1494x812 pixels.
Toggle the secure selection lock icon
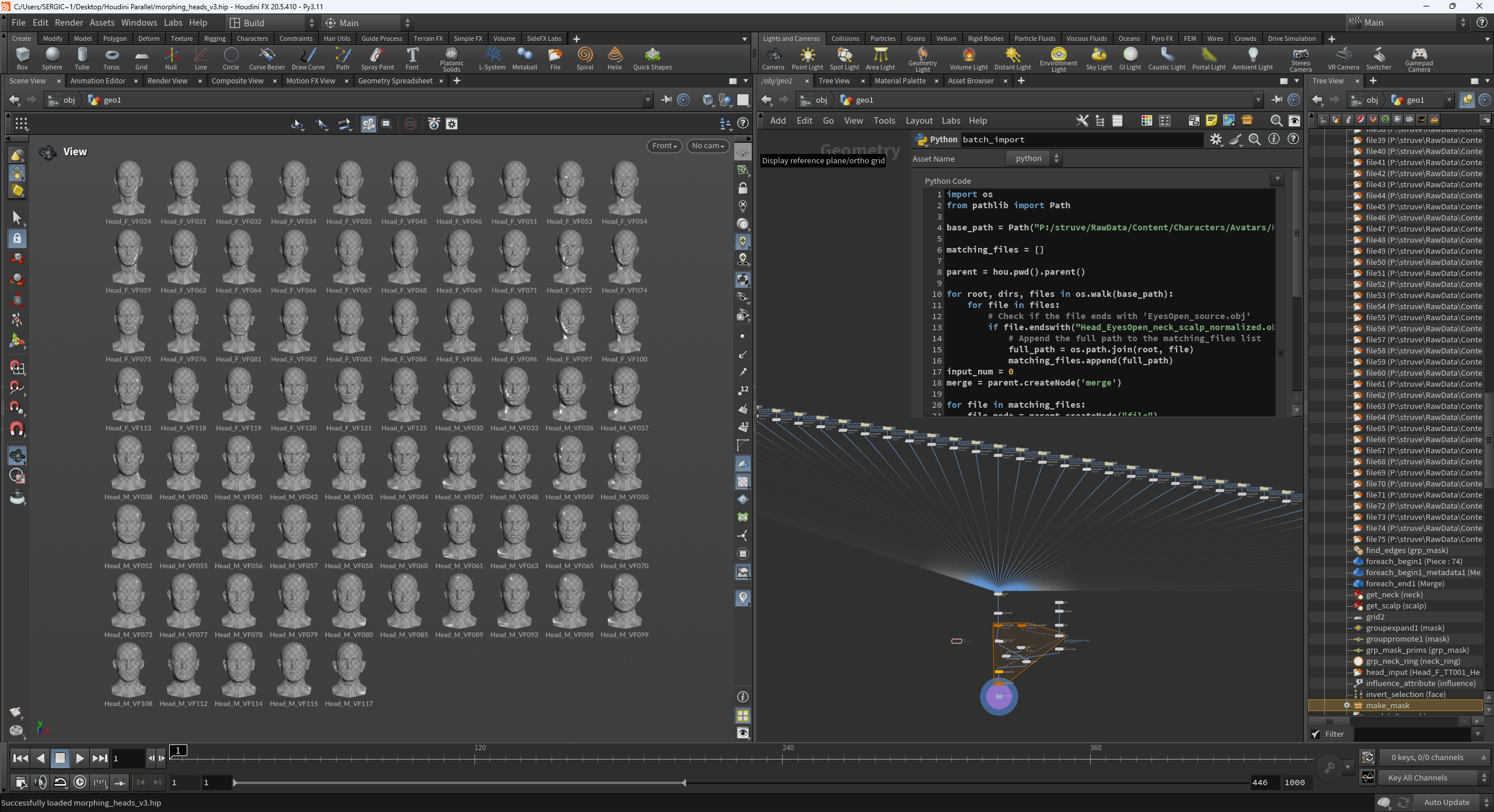pos(17,238)
